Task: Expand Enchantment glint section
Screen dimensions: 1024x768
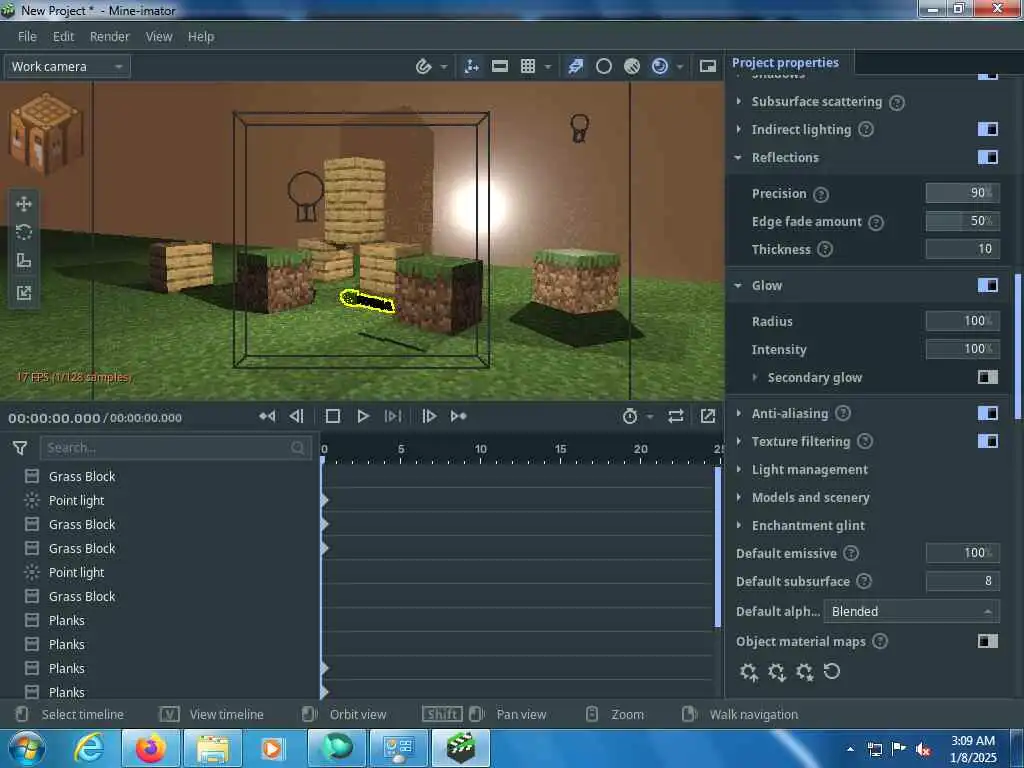Action: click(x=739, y=525)
